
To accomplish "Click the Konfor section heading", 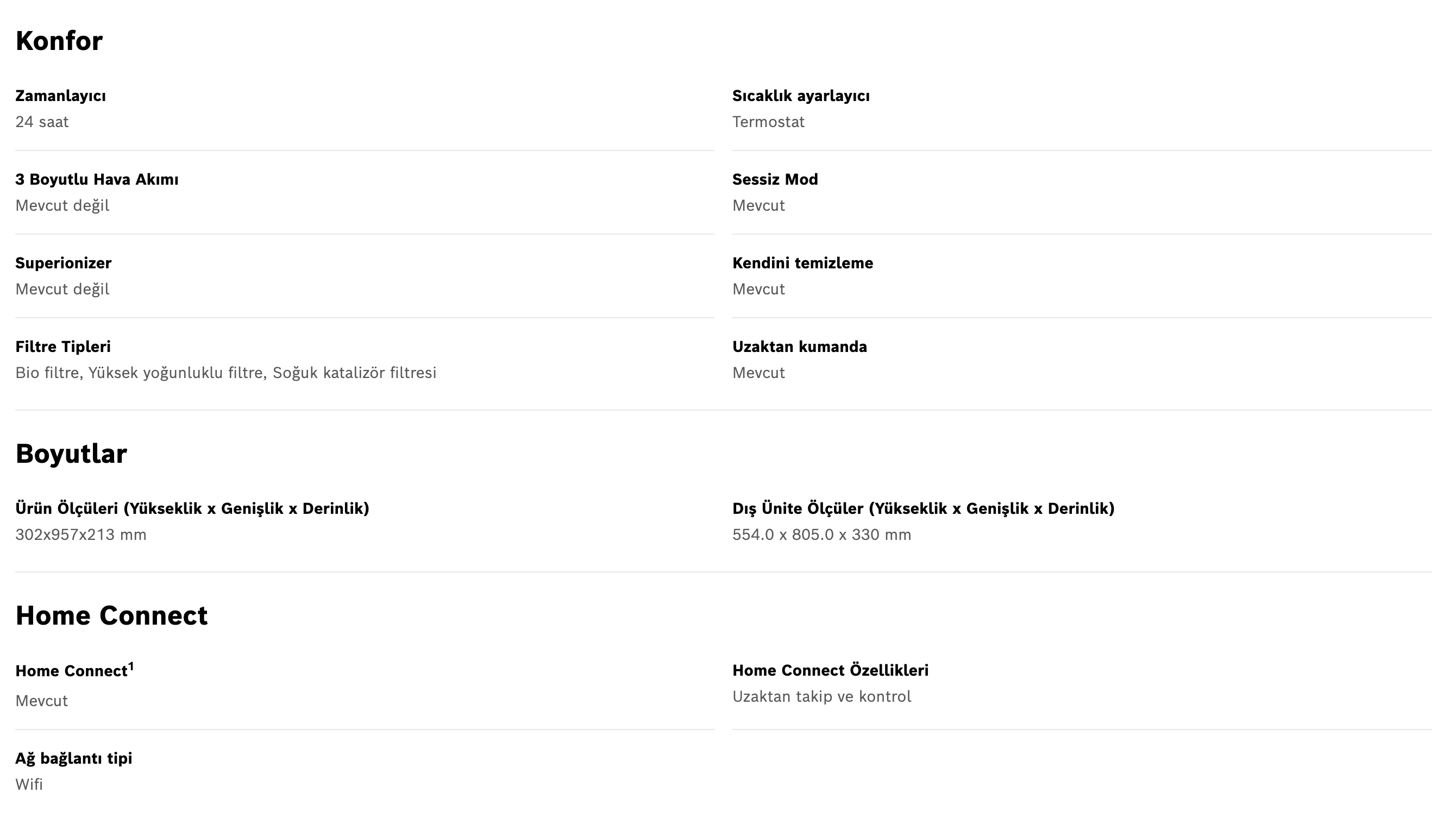I will [x=59, y=41].
